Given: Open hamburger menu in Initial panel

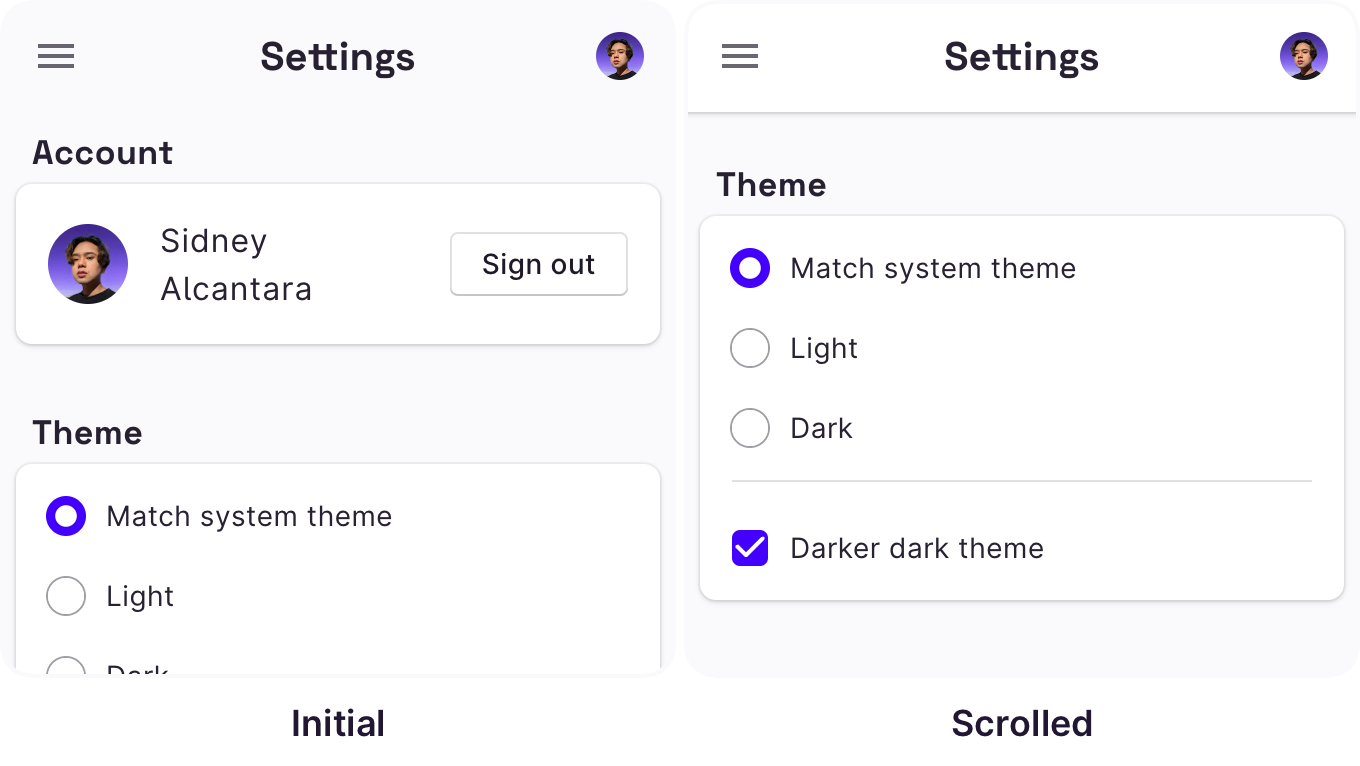Looking at the screenshot, I should pos(56,57).
